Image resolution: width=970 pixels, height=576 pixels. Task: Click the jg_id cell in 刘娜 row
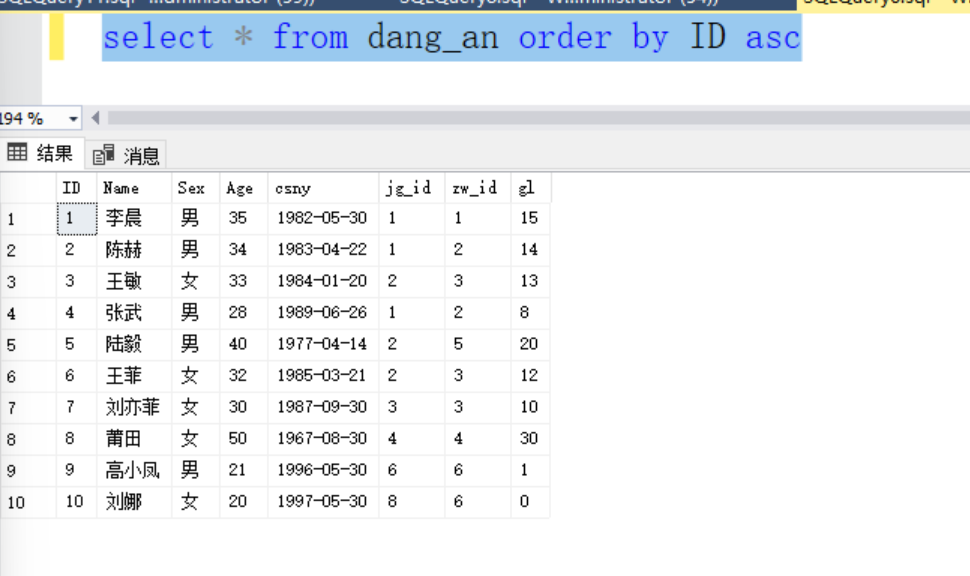pyautogui.click(x=412, y=502)
